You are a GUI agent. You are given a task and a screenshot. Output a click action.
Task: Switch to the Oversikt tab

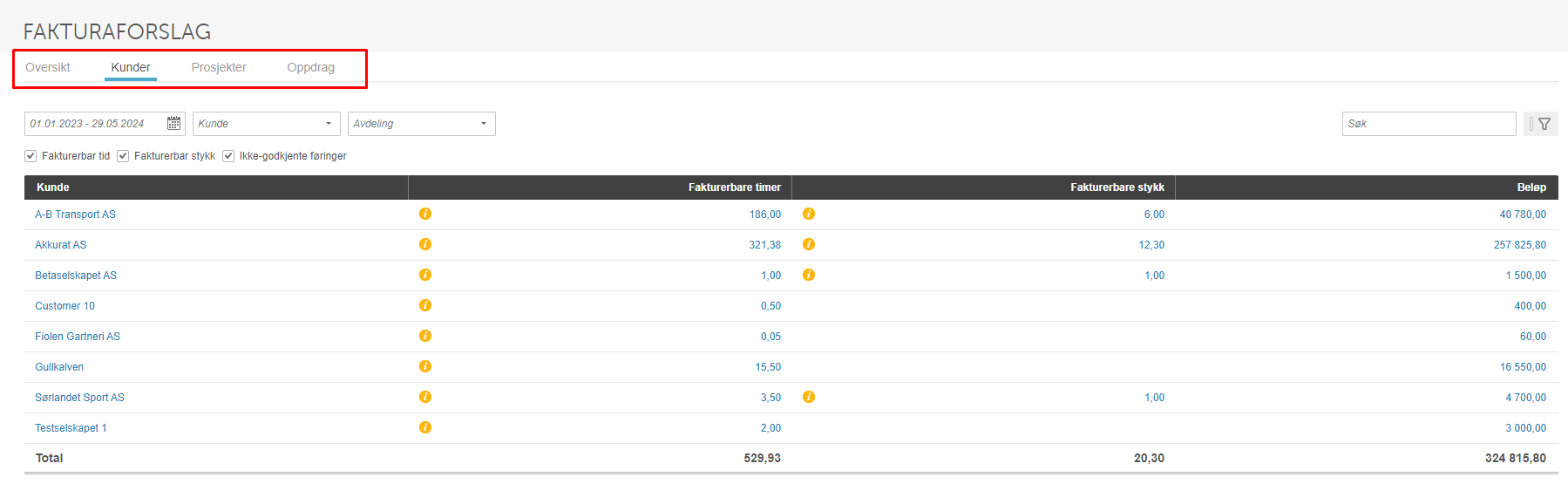(48, 67)
